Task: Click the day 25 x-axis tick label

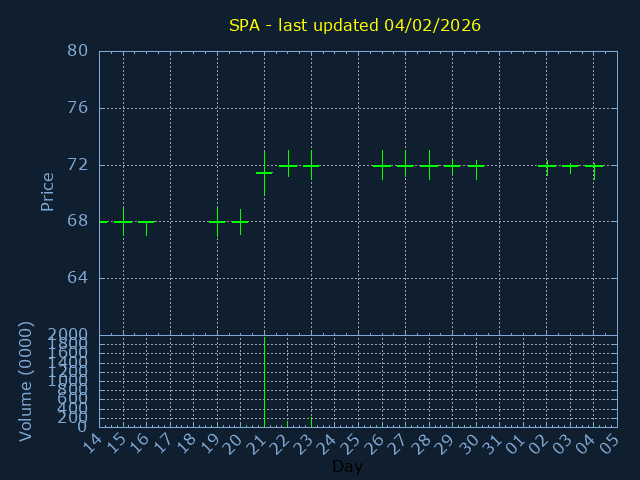Action: 352,443
